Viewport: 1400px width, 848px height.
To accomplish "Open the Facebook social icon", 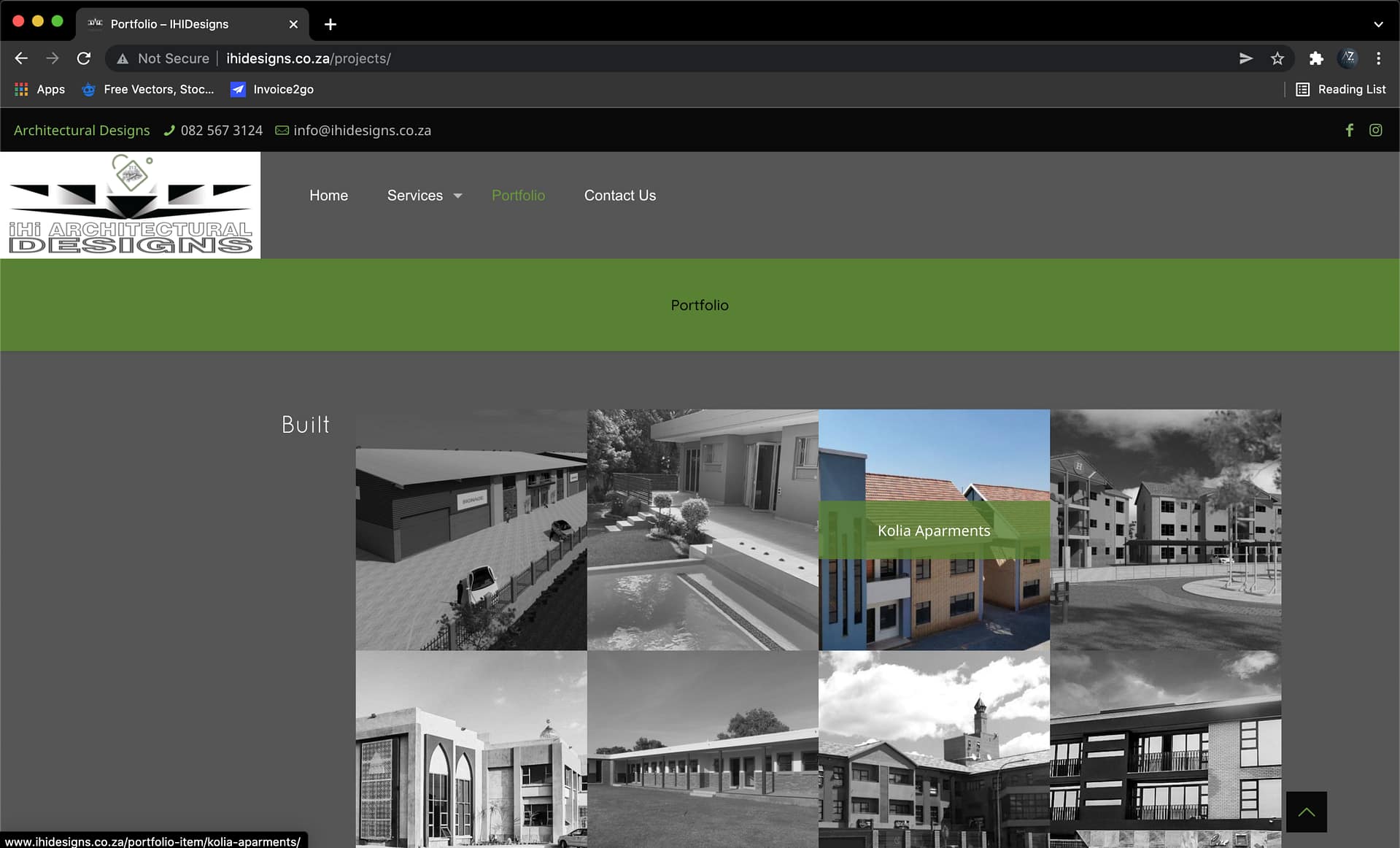I will pos(1349,130).
